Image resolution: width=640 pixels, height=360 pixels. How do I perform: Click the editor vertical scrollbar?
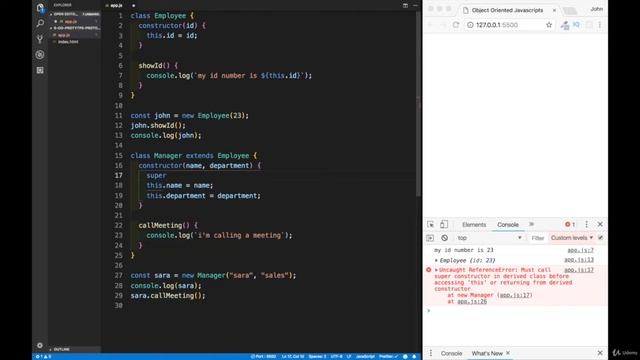tap(418, 104)
